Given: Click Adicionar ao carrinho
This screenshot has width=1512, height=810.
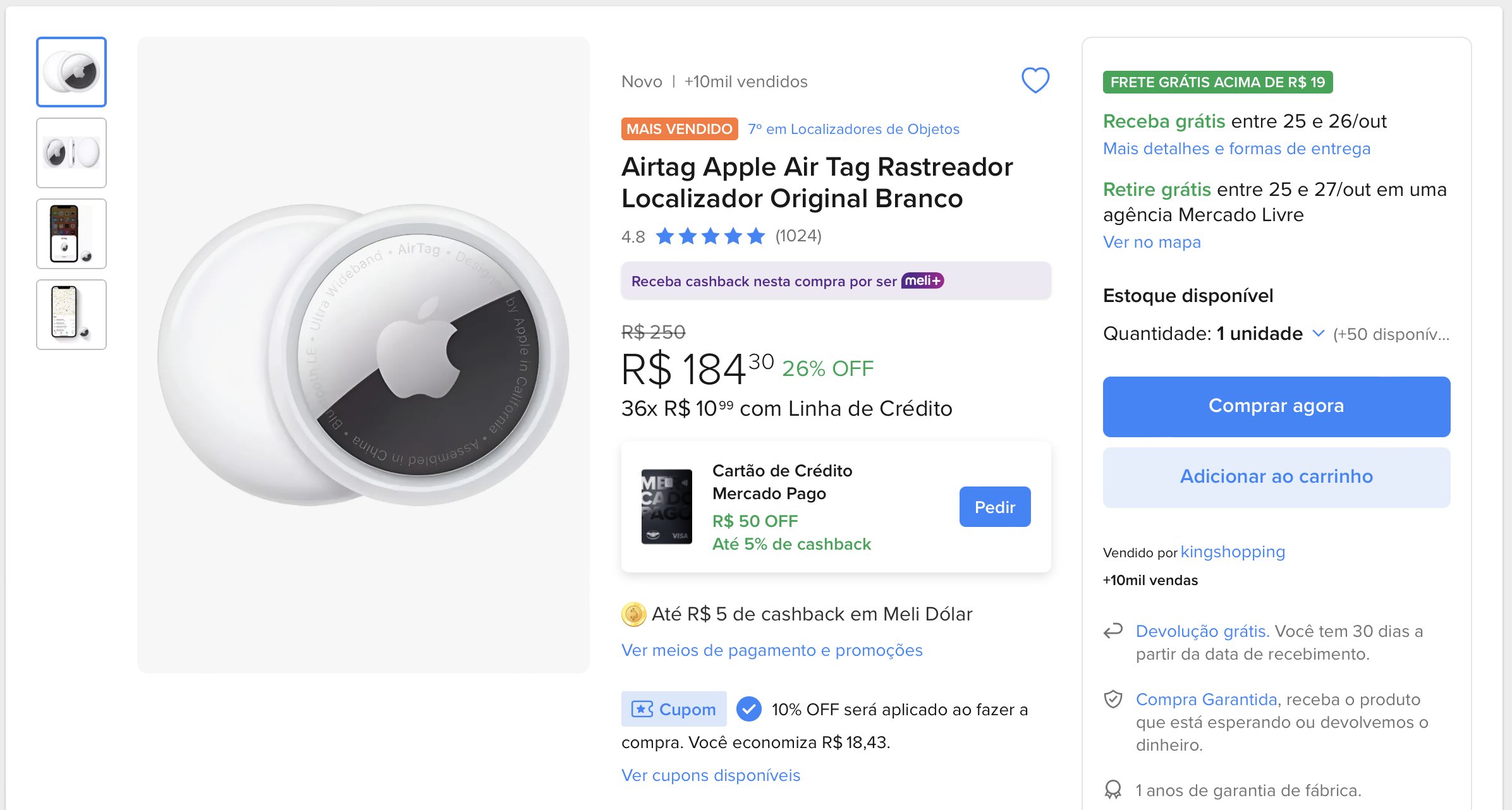Looking at the screenshot, I should pyautogui.click(x=1276, y=477).
